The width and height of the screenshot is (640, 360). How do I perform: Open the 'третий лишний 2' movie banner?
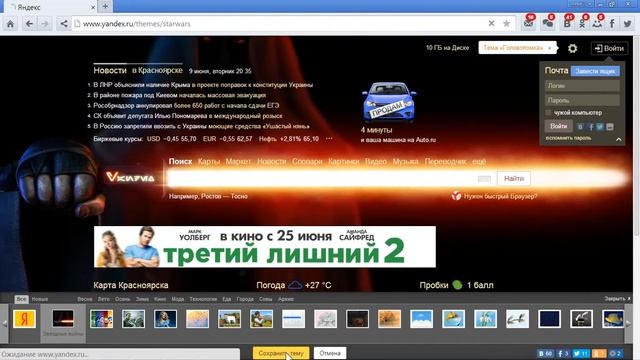click(x=264, y=247)
